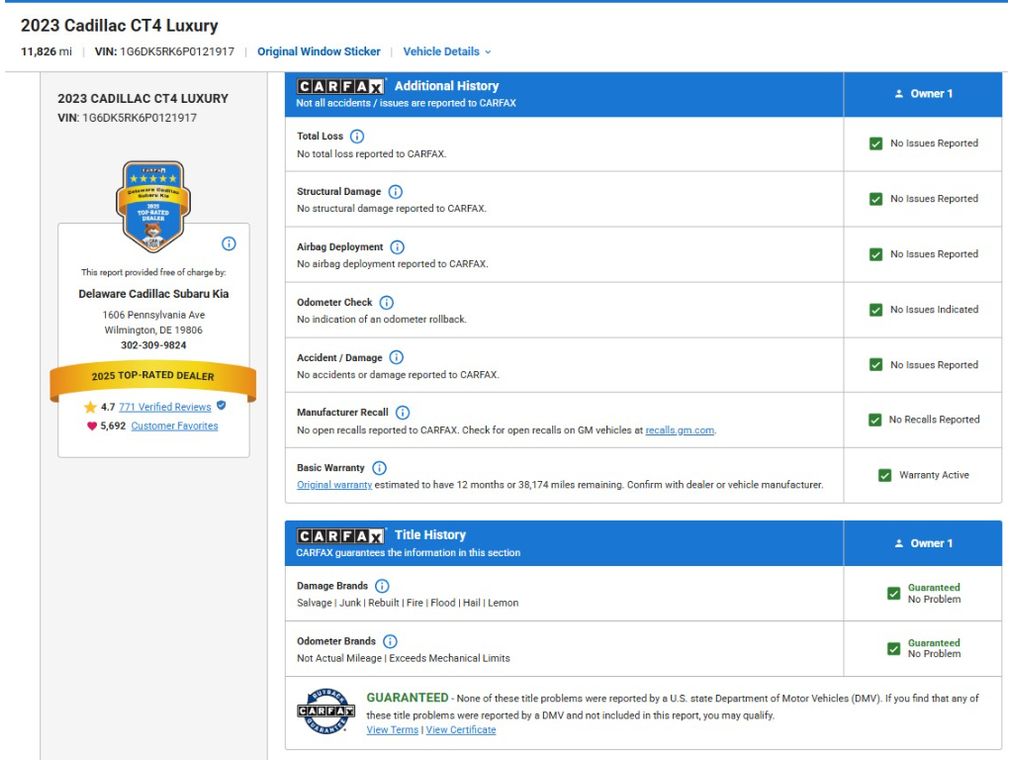Click the Top-Rated Dealer badge image

pyautogui.click(x=153, y=206)
